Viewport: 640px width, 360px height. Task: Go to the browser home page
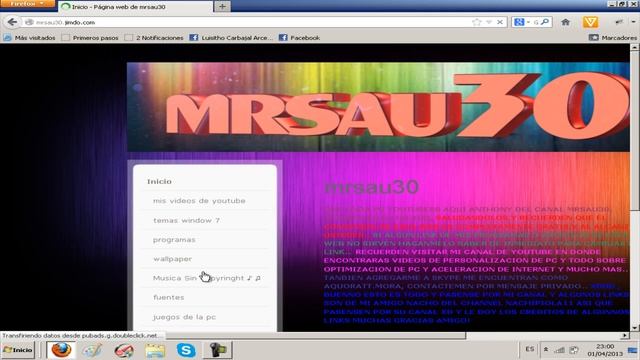point(565,22)
